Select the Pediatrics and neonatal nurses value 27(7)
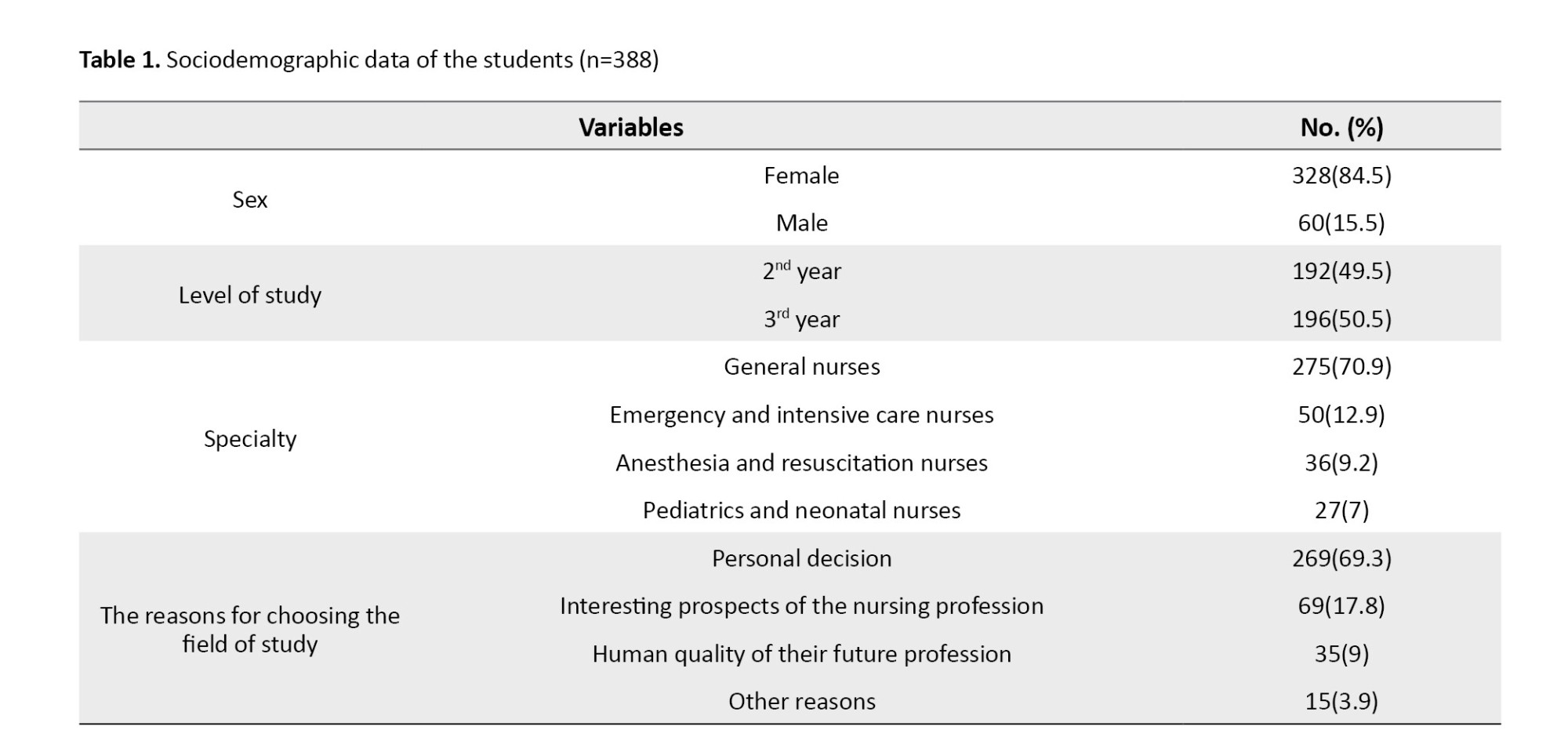The height and width of the screenshot is (741, 1568). [x=1341, y=510]
